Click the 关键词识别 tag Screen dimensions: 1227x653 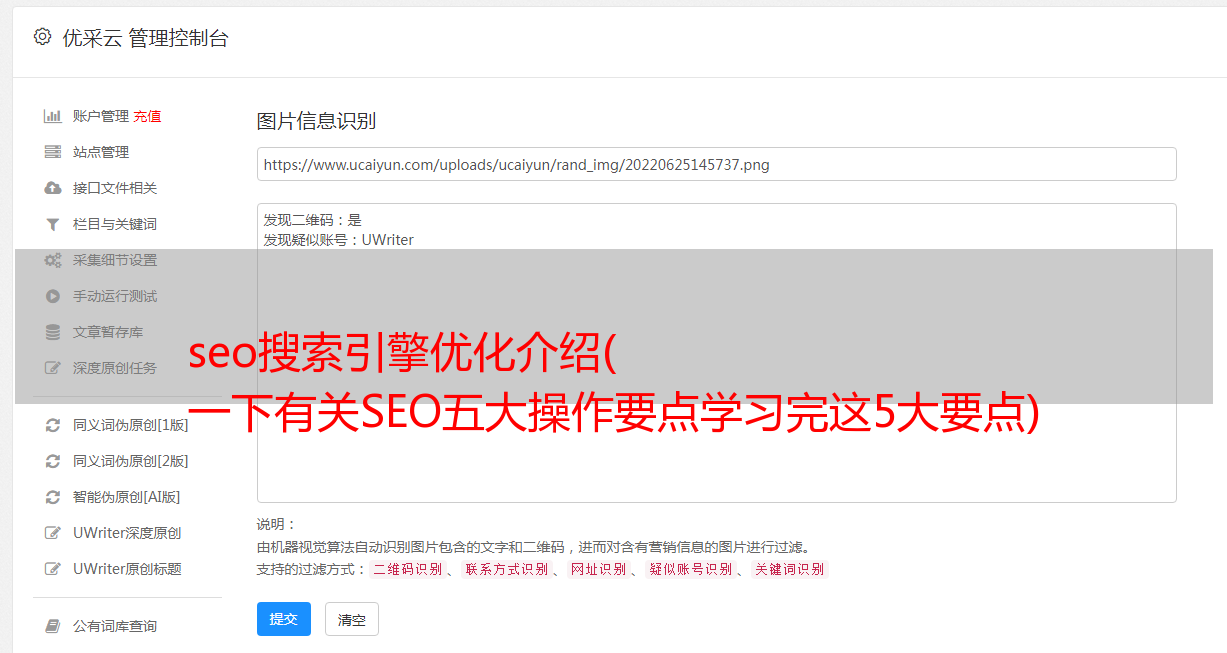click(x=790, y=569)
